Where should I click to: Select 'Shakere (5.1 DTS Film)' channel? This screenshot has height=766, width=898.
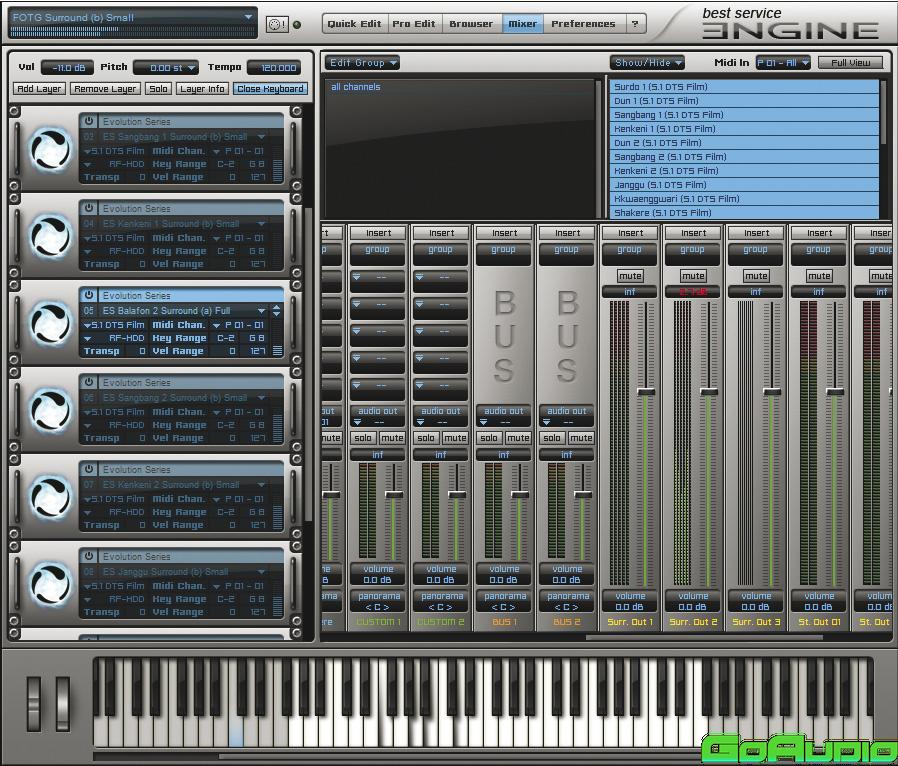[745, 213]
